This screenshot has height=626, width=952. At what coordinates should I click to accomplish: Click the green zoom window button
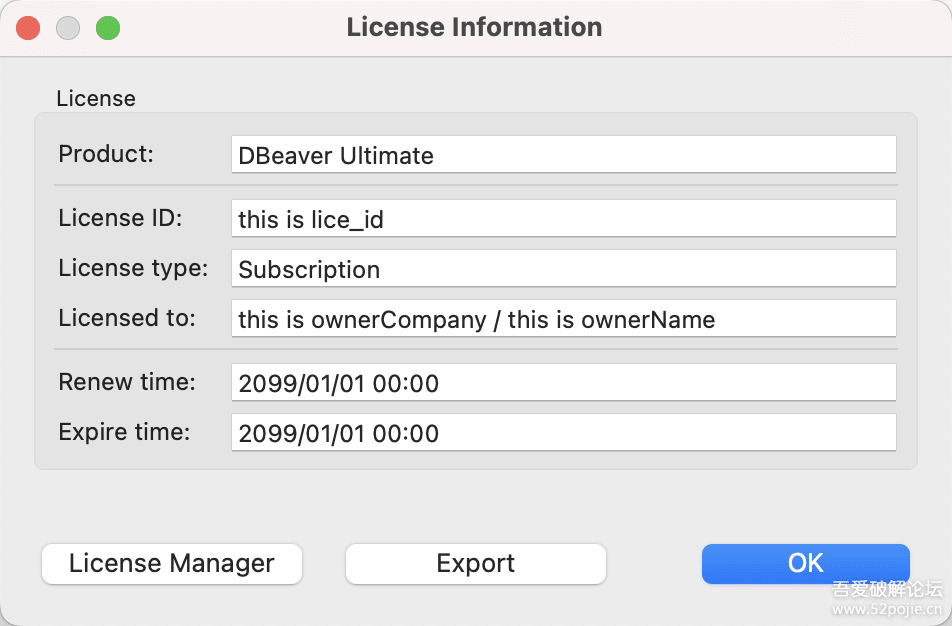[108, 28]
